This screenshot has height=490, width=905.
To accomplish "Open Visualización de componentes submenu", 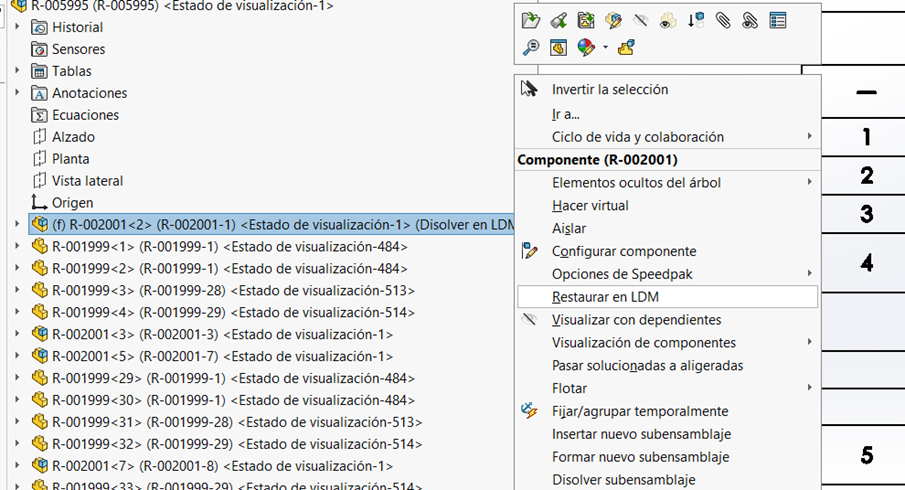I will [667, 342].
